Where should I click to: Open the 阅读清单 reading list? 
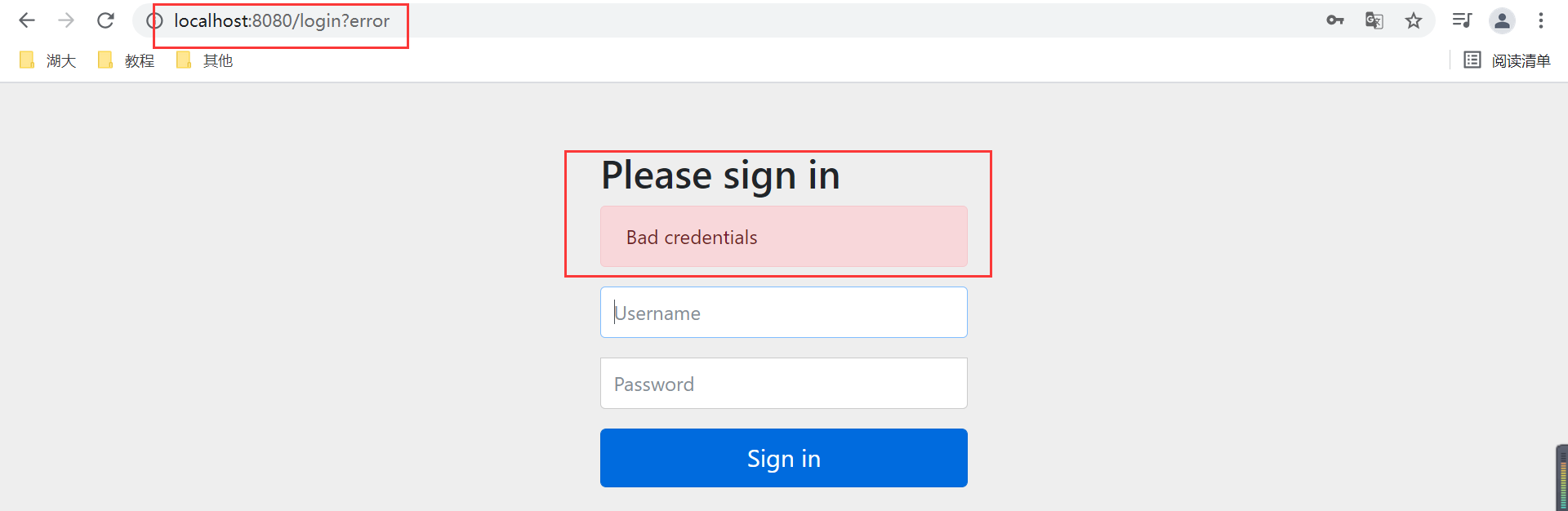tap(1507, 60)
